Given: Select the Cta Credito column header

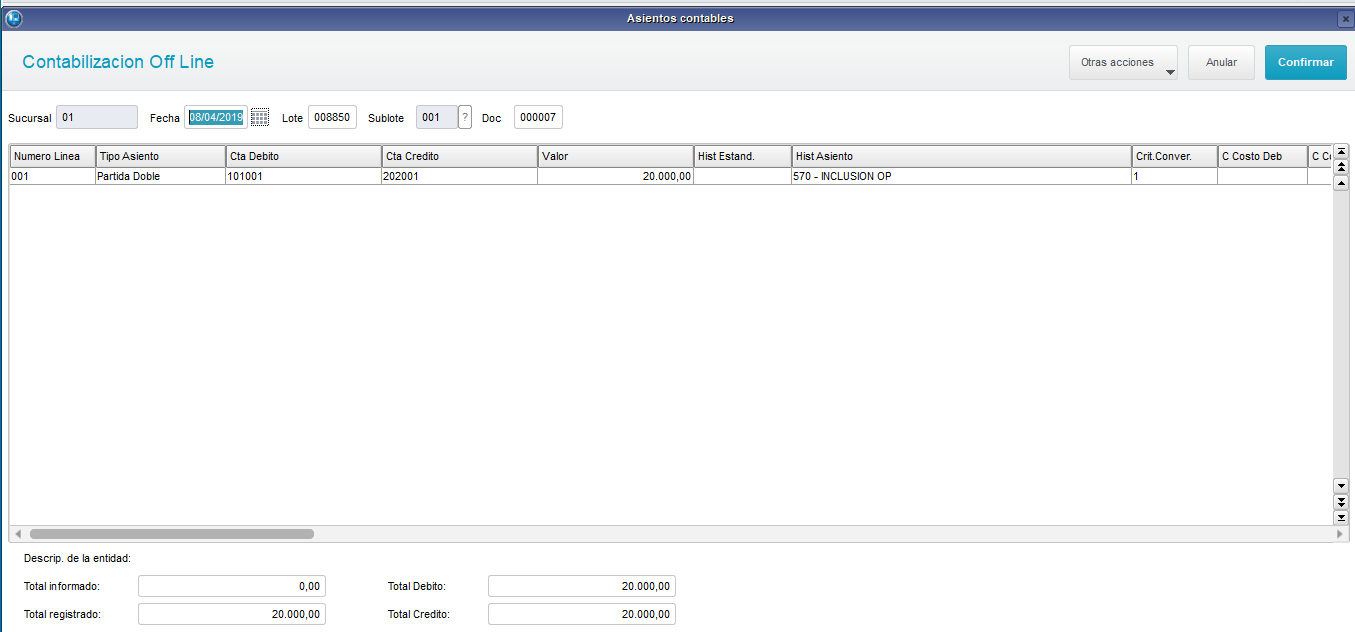Looking at the screenshot, I should [x=459, y=156].
